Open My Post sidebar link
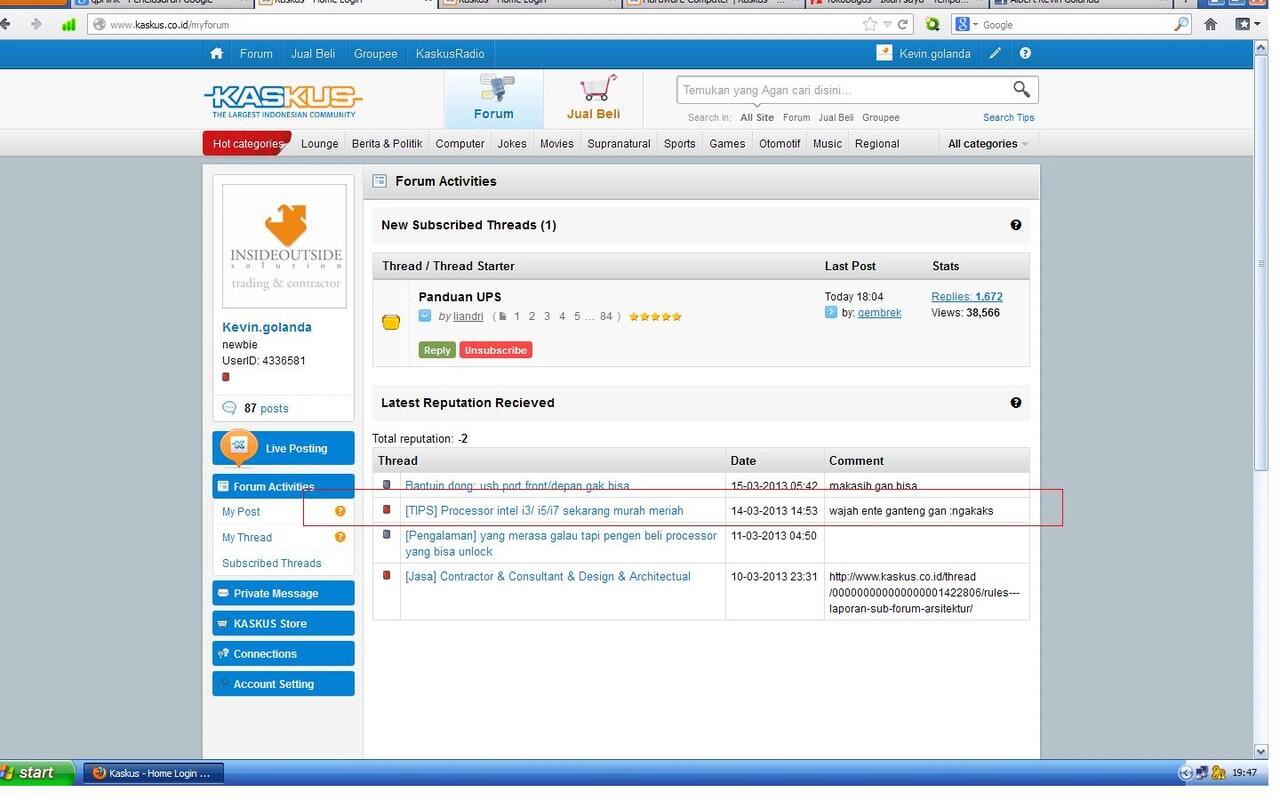This screenshot has width=1280, height=800. click(x=241, y=512)
